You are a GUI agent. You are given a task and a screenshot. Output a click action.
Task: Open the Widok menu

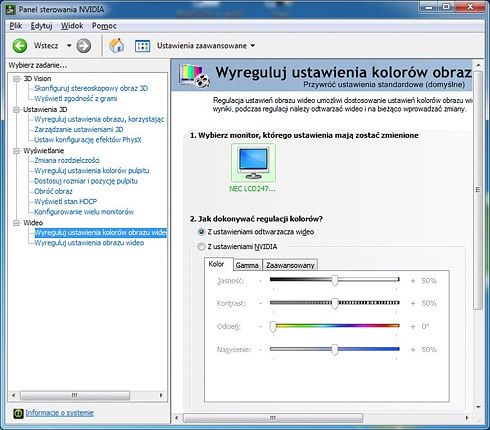[72, 26]
